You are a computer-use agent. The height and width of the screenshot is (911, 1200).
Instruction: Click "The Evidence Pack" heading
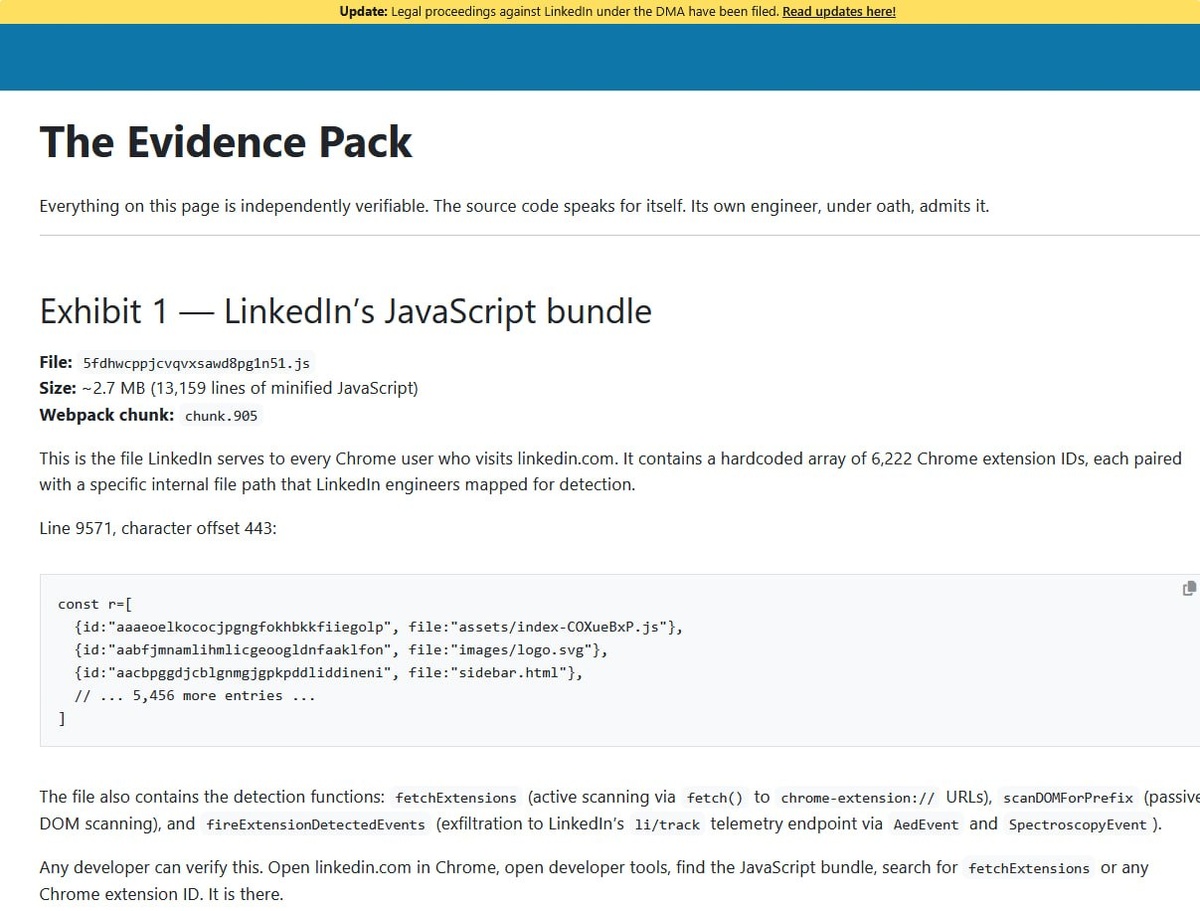[225, 142]
